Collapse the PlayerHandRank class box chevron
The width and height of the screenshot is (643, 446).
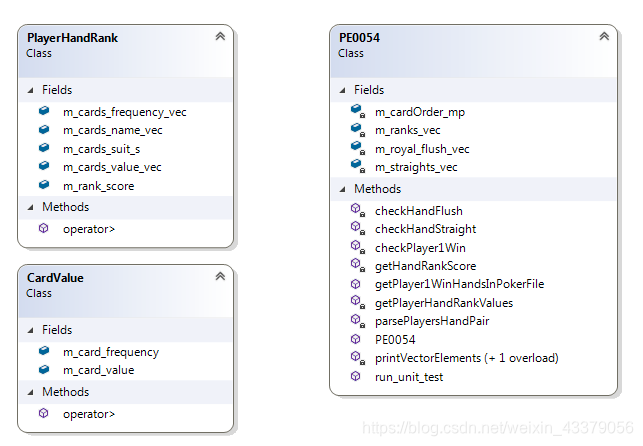220,36
